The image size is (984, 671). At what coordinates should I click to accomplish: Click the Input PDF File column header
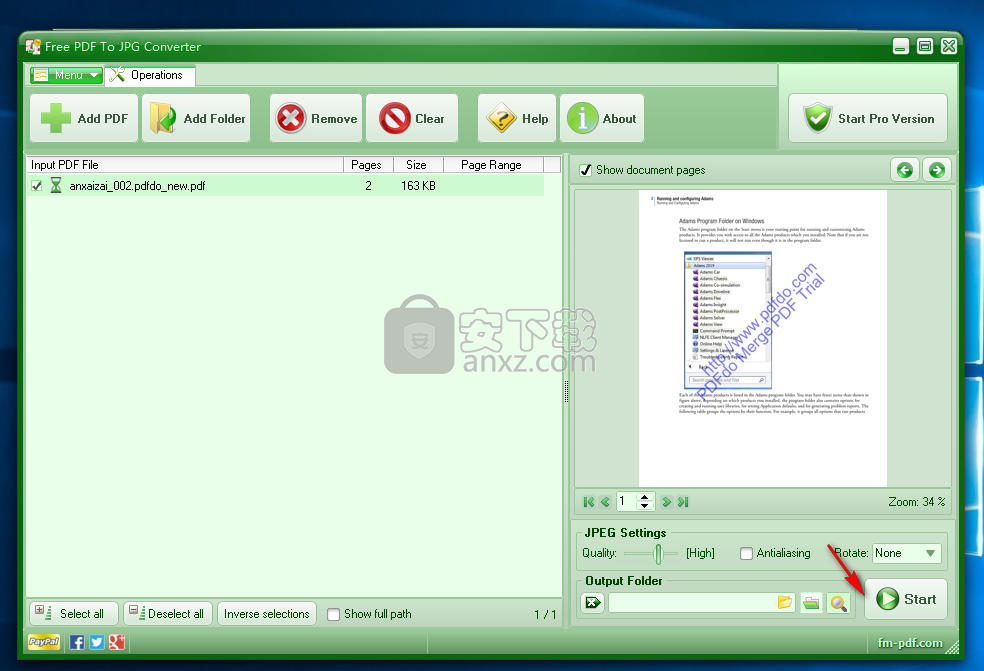184,164
